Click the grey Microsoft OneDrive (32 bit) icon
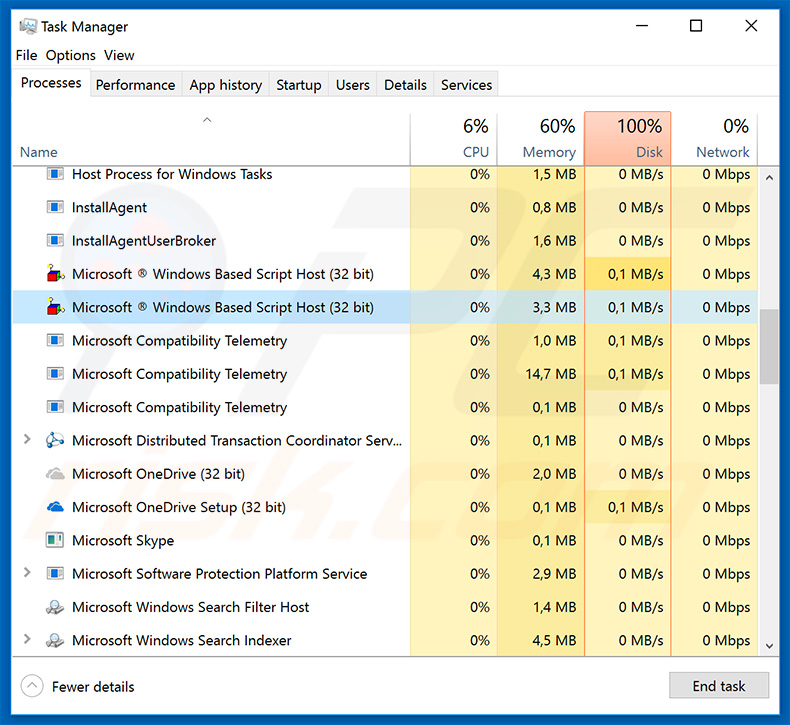This screenshot has height=725, width=790. 55,474
